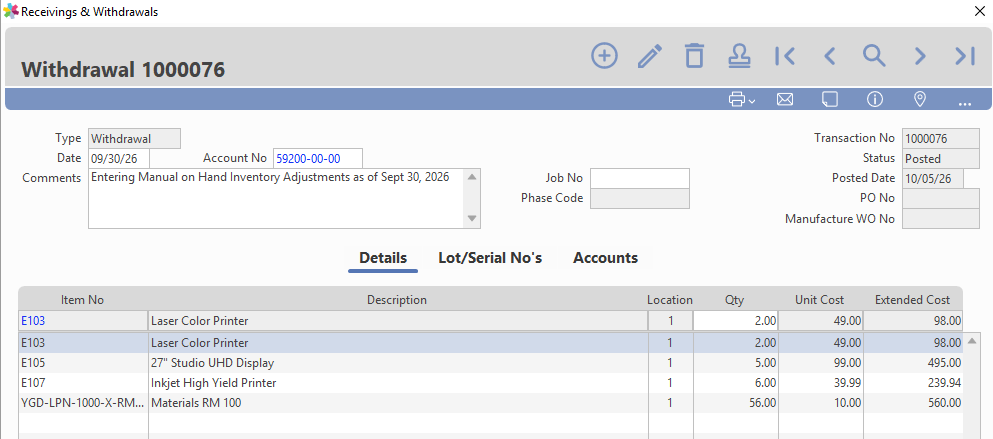This screenshot has height=439, width=993.
Task: Click the 239.94 extended cost cell
Action: click(913, 383)
